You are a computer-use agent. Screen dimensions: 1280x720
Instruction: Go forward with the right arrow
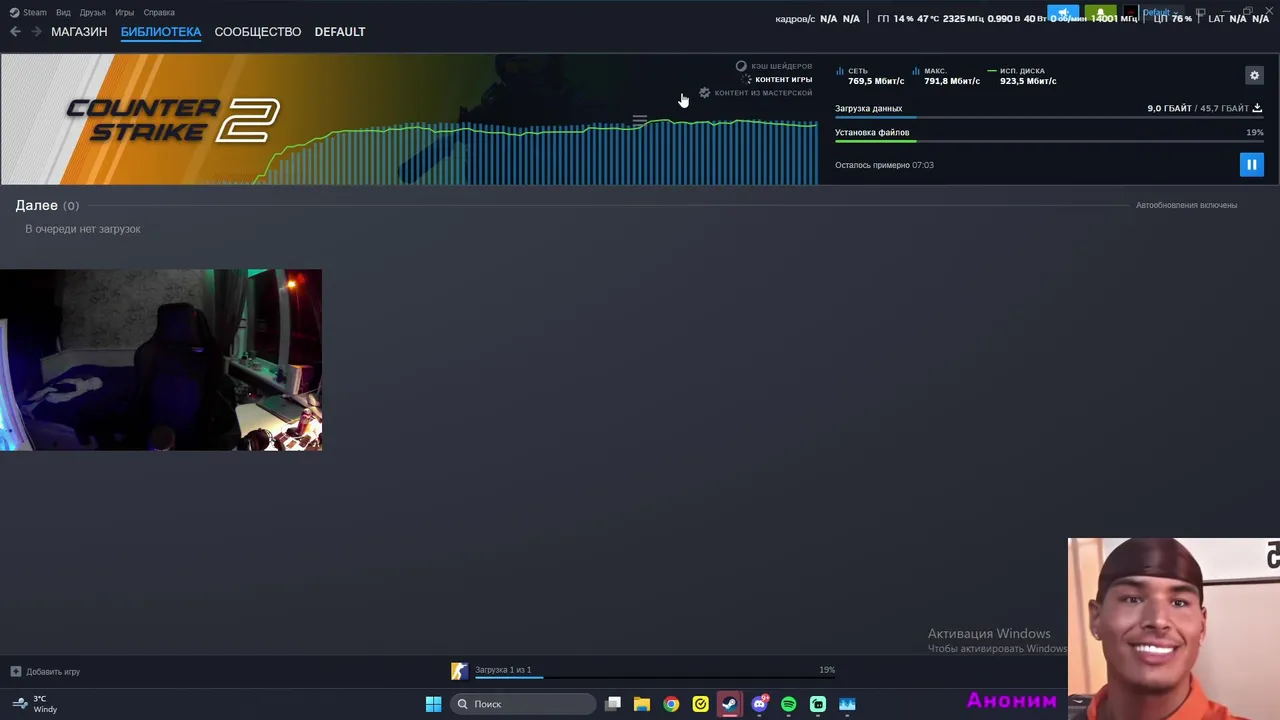coord(36,32)
